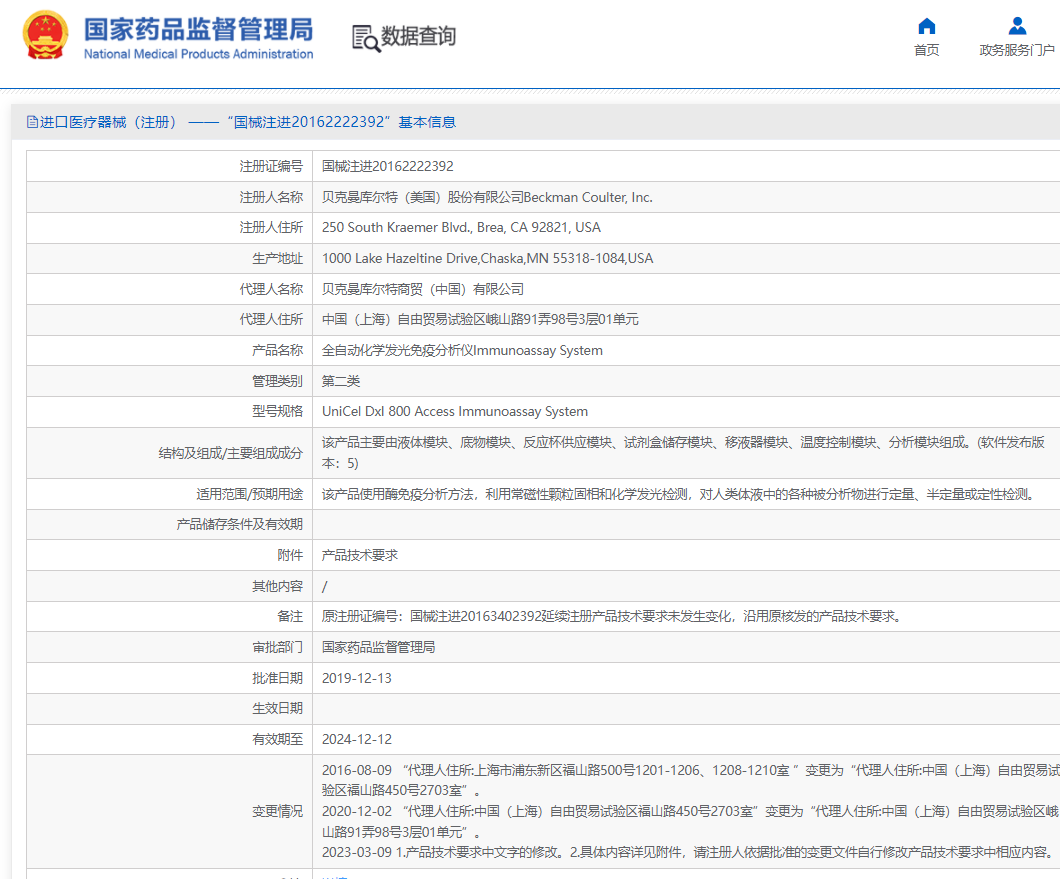Viewport: 1060px width, 879px height.
Task: Open the 产品技术要求 attachment
Action: pyautogui.click(x=360, y=555)
